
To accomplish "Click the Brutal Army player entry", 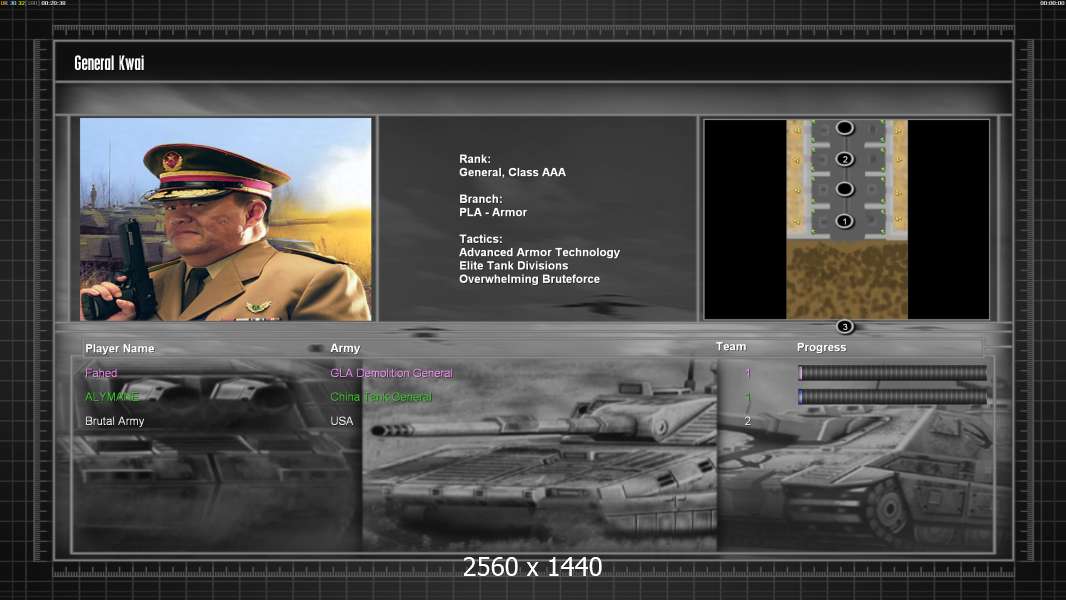I will pyautogui.click(x=114, y=421).
